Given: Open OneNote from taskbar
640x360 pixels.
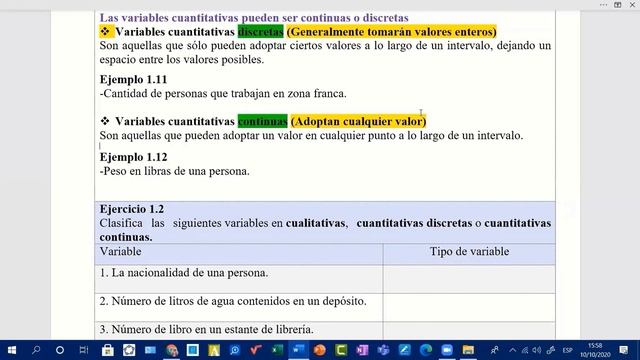Looking at the screenshot, I should pos(362,350).
